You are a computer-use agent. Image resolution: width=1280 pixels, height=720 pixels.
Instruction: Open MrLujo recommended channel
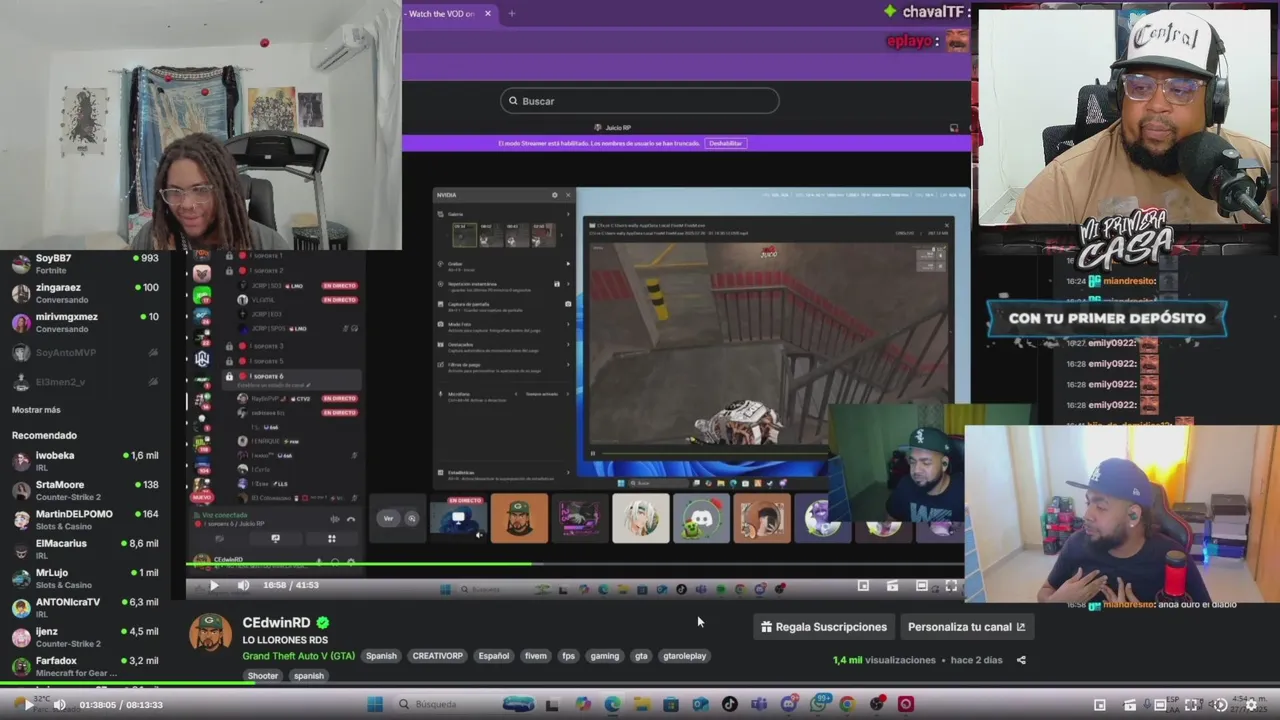tap(85, 578)
